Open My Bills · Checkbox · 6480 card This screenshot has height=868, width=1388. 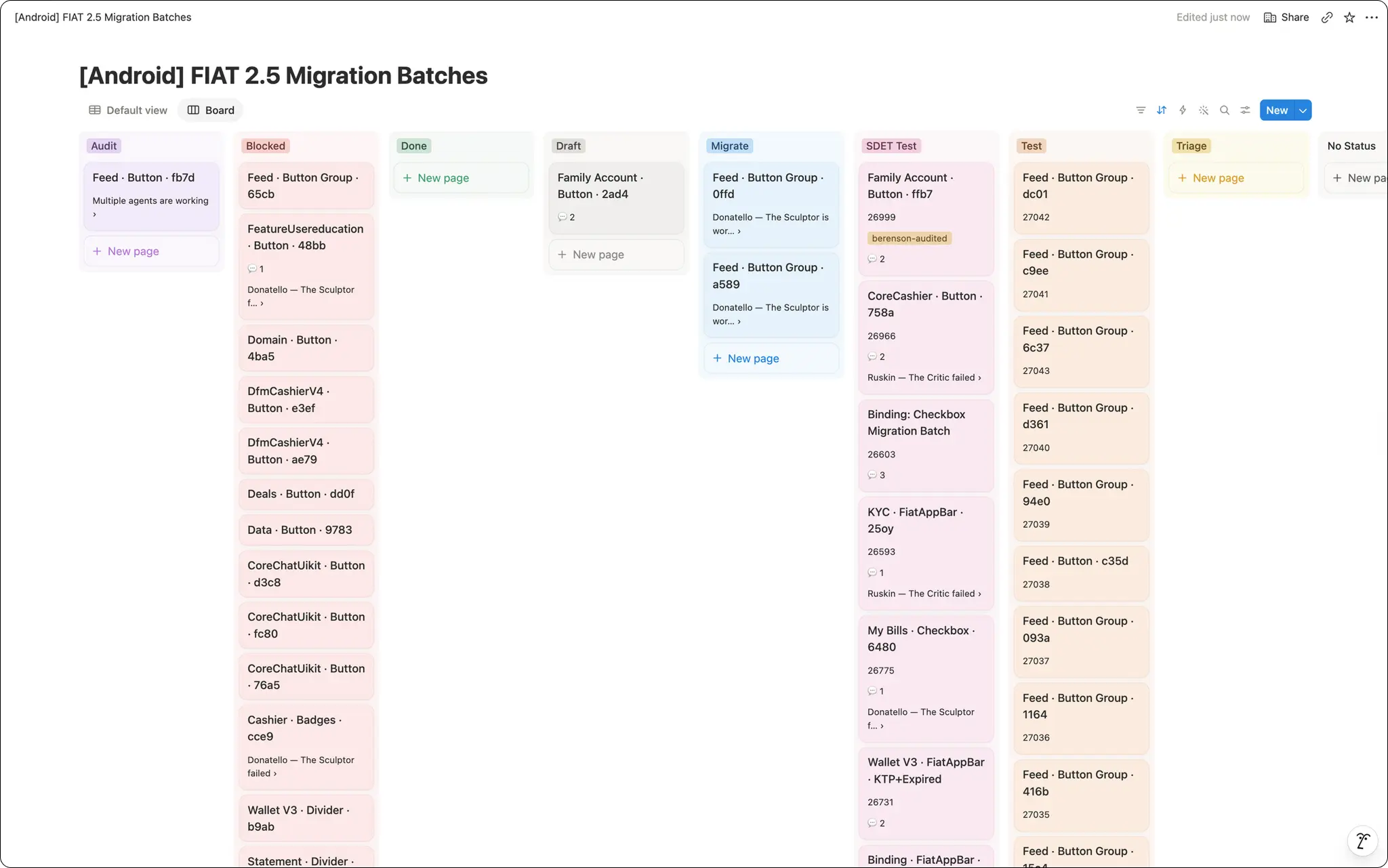(x=926, y=678)
